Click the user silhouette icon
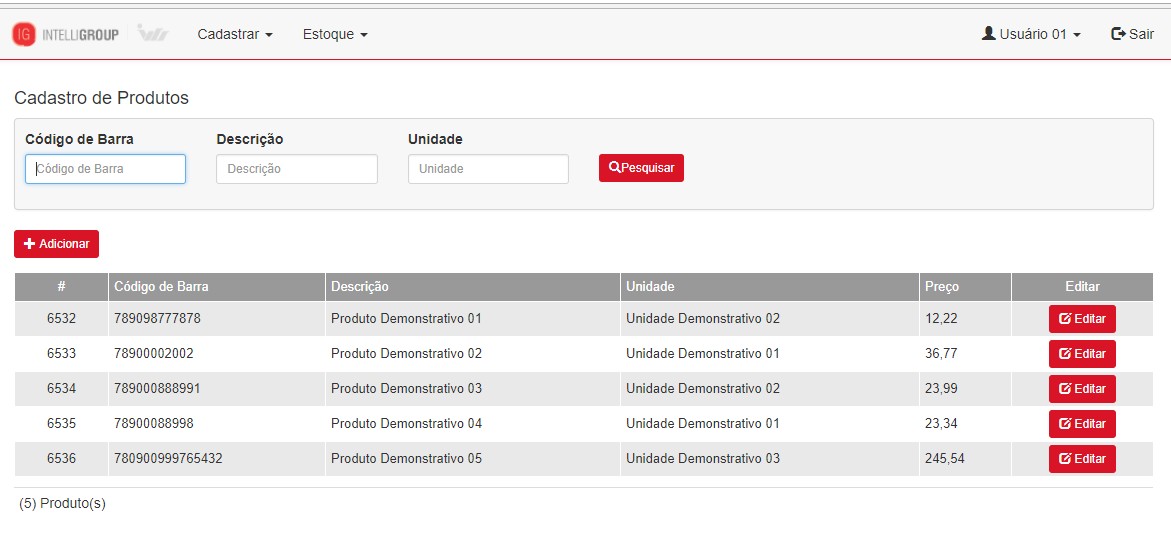Screen dimensions: 1171x533 click(989, 34)
